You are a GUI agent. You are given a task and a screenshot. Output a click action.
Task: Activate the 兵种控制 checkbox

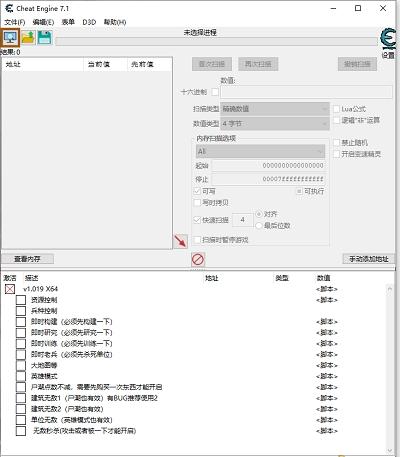click(x=21, y=311)
